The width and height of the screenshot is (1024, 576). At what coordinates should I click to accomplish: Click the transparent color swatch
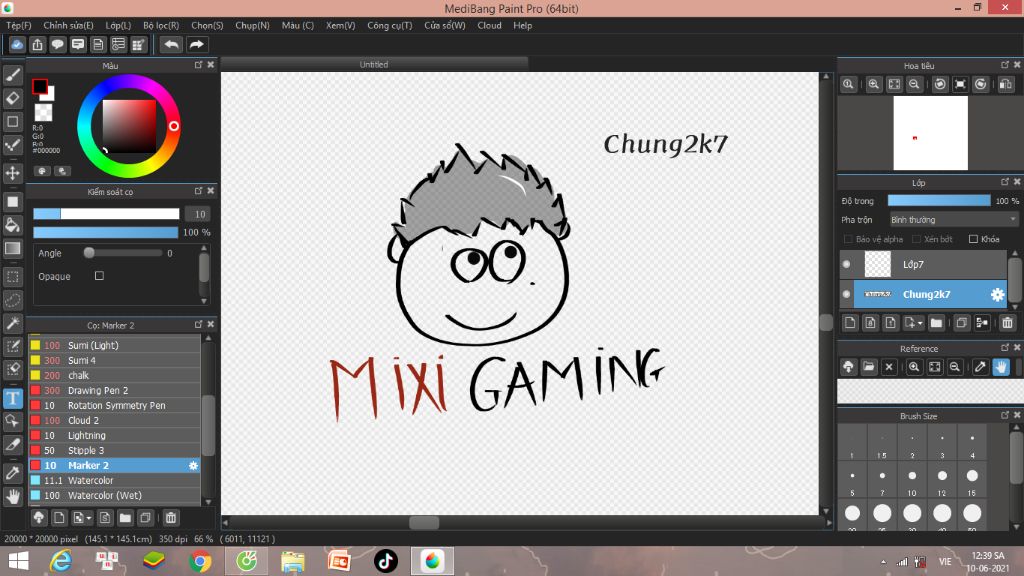(43, 112)
